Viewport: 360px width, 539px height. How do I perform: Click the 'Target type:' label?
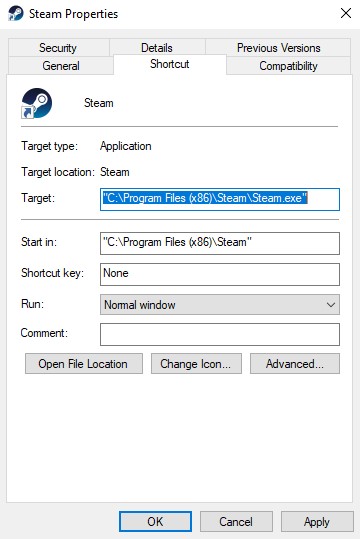[x=50, y=146]
